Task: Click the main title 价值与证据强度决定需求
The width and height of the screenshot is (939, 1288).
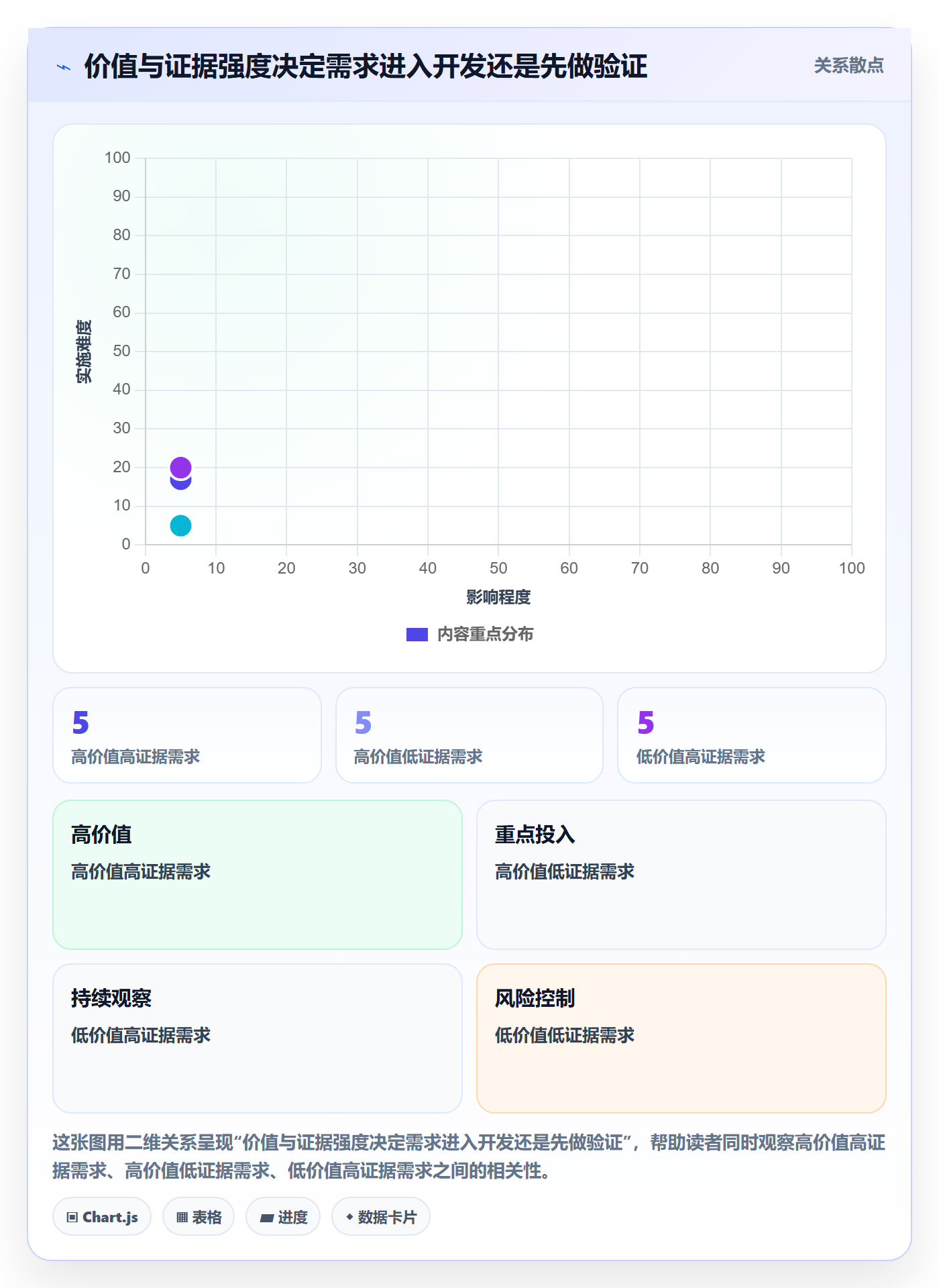Action: point(366,66)
